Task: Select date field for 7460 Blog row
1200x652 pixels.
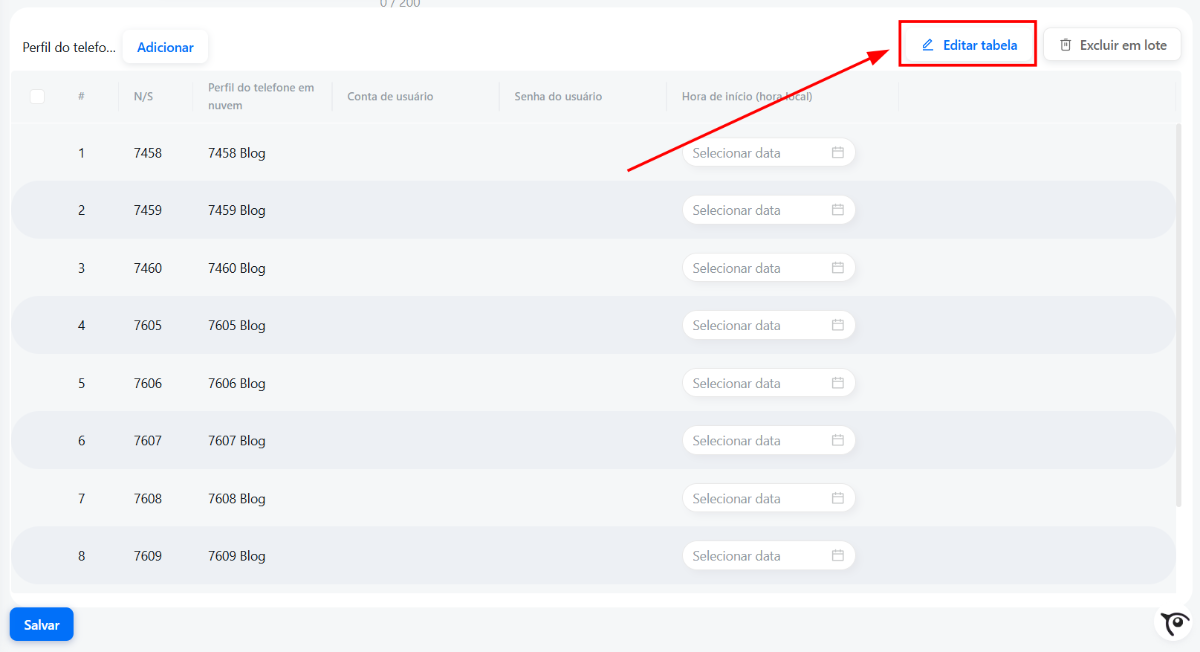Action: pos(769,268)
